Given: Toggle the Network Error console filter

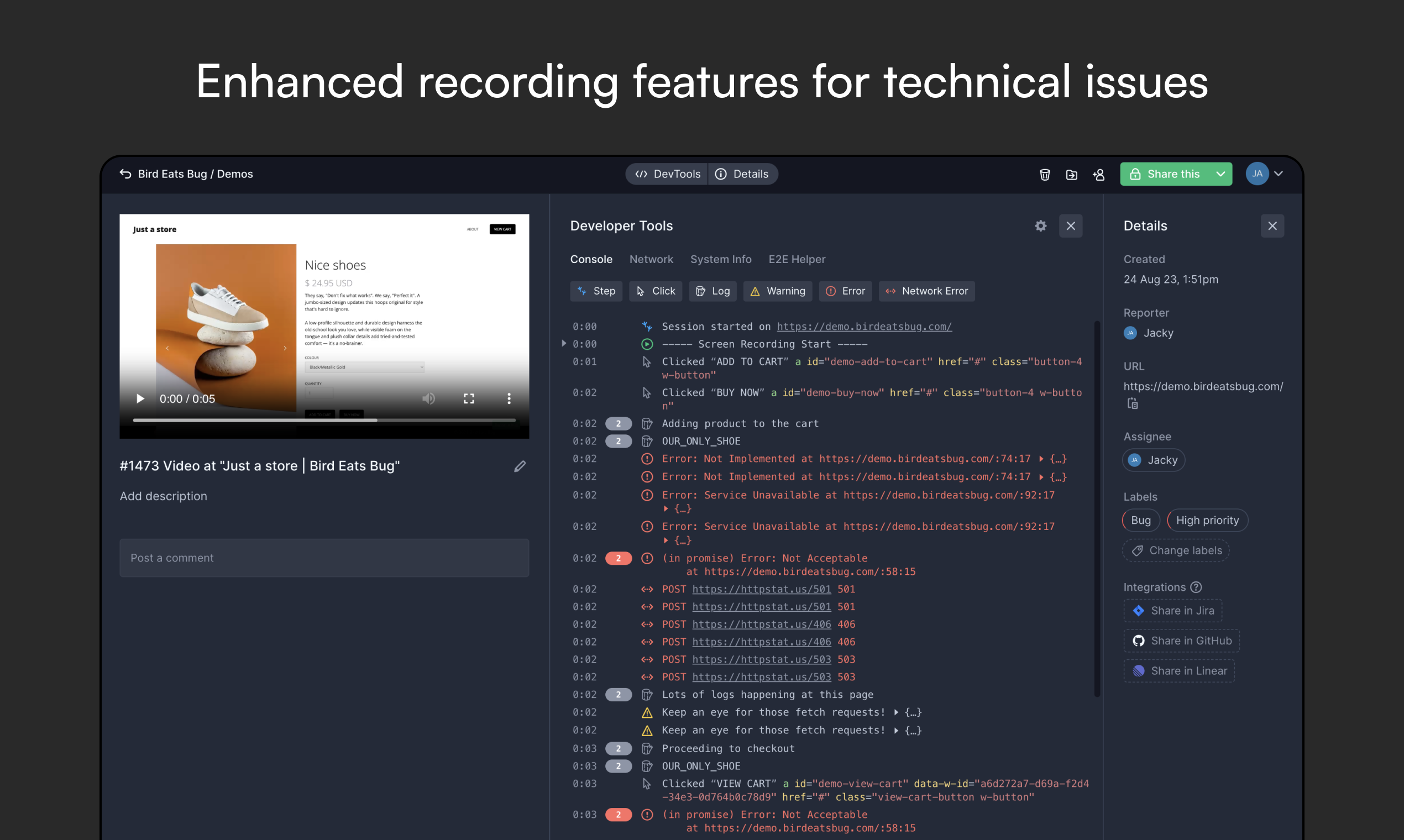Looking at the screenshot, I should click(926, 291).
